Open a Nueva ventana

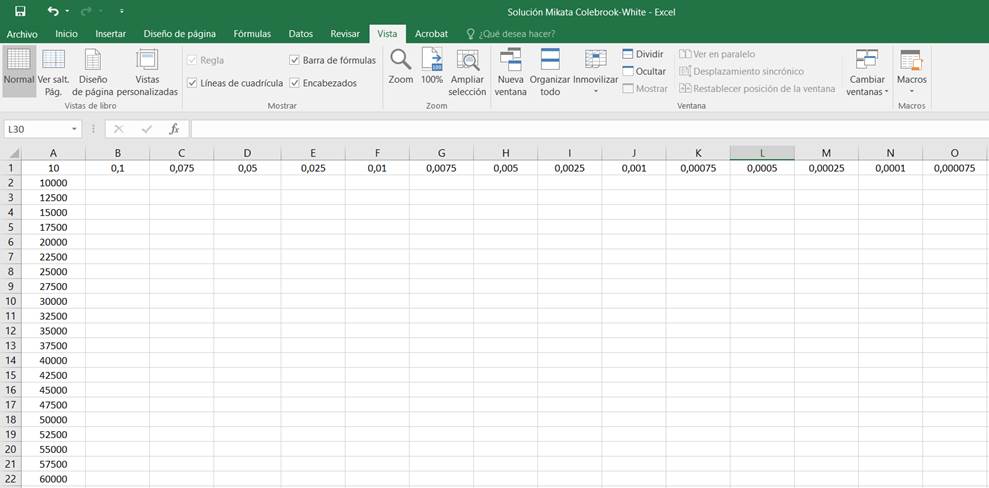[x=510, y=61]
